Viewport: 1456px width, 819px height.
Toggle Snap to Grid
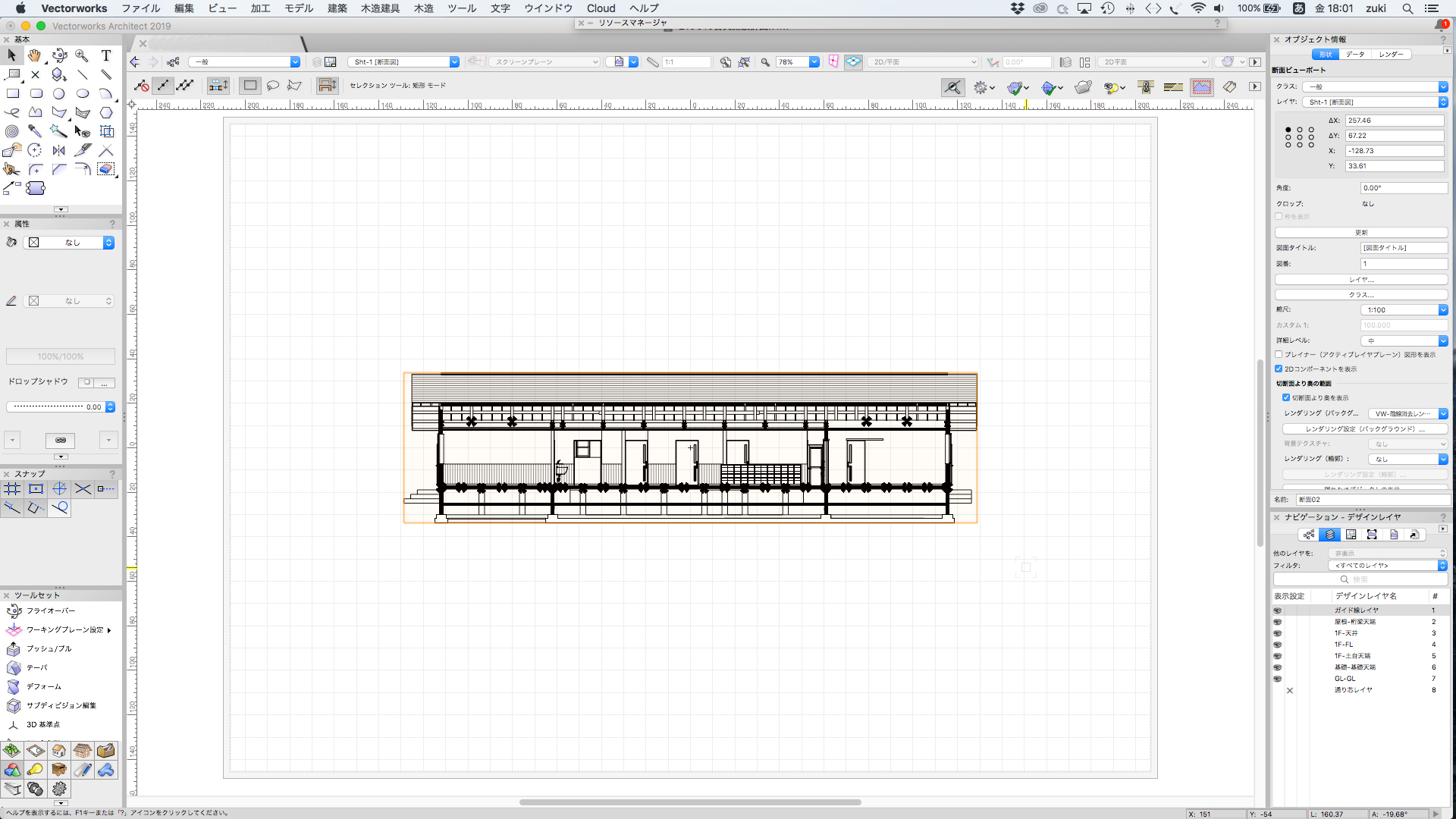coord(12,489)
